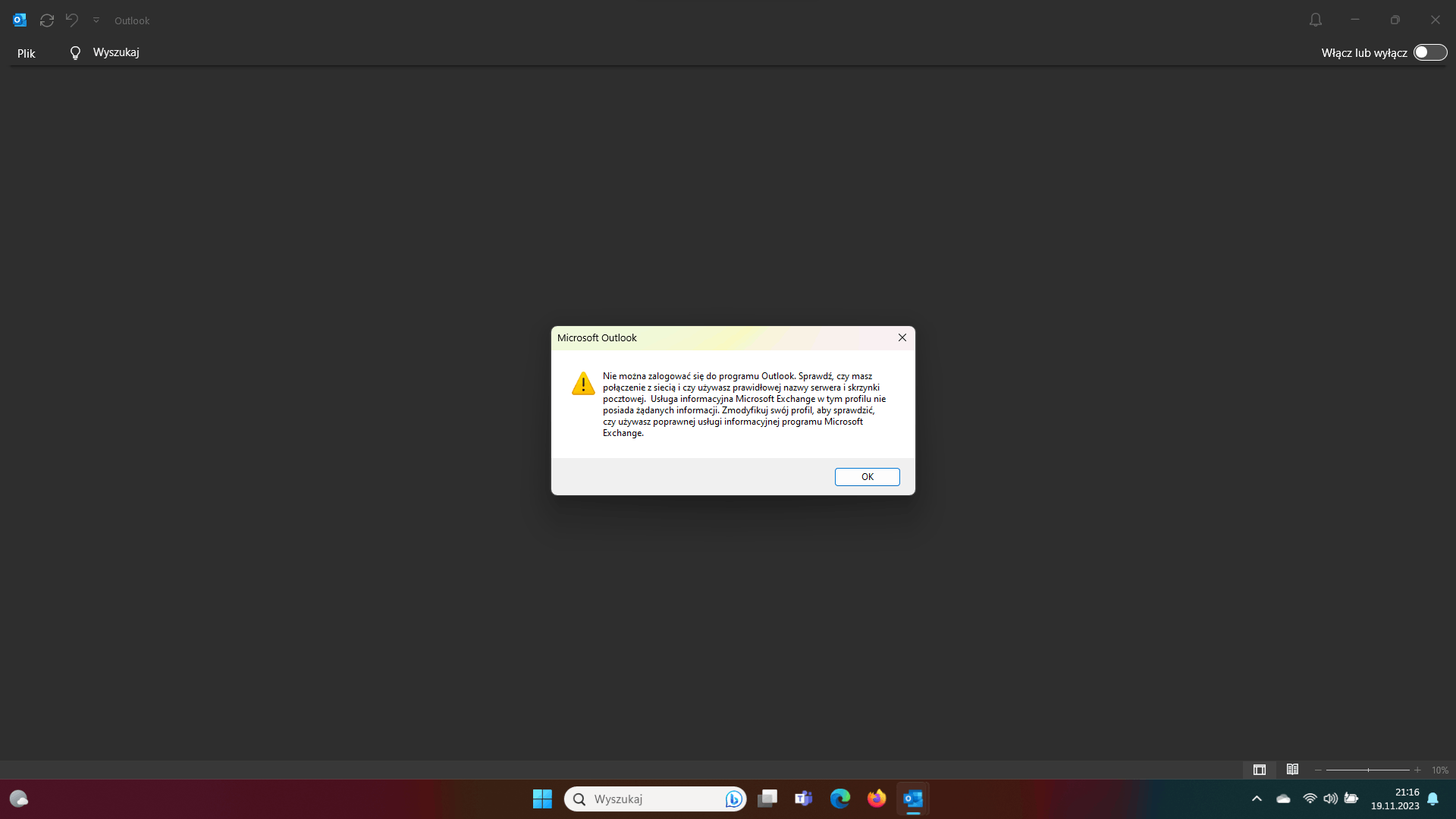Open Microsoft Edge from the taskbar
Screen dimensions: 1456x819
click(x=839, y=799)
